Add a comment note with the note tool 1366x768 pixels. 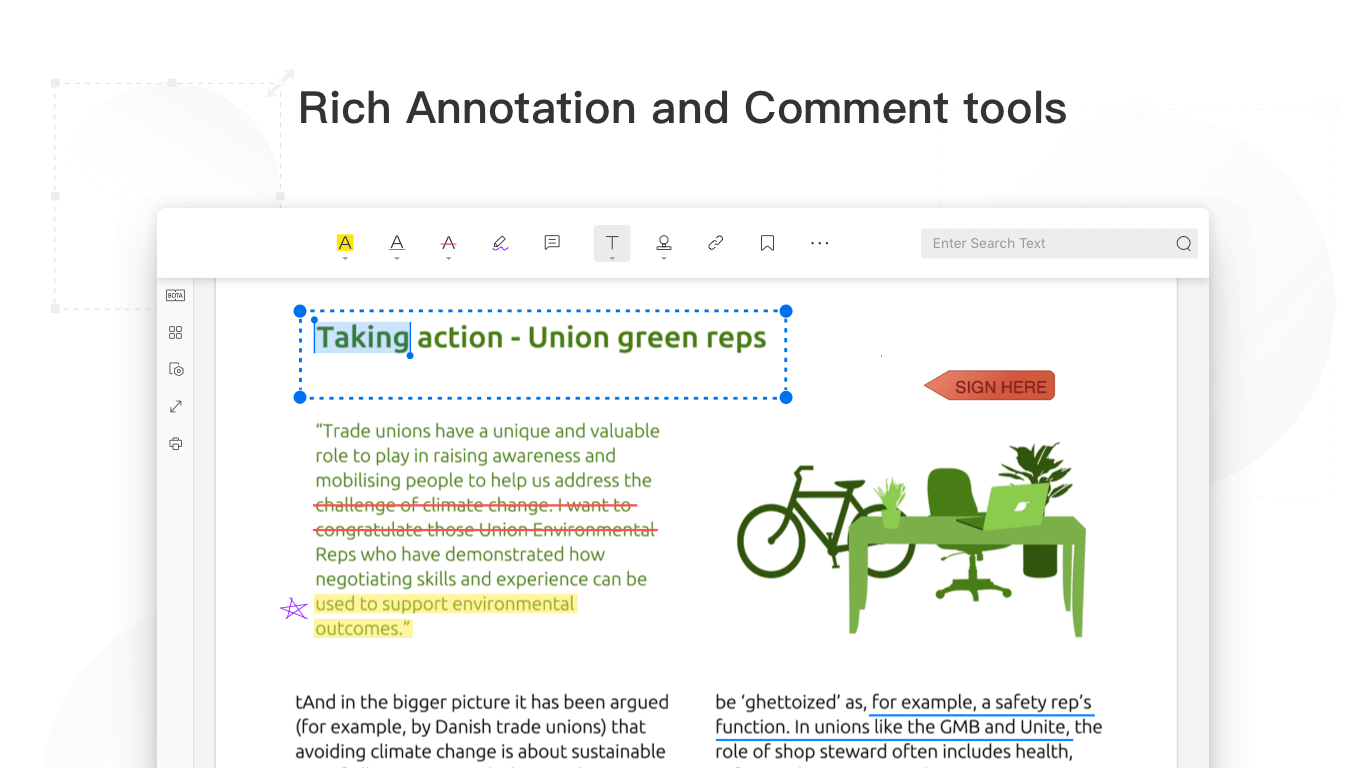[552, 242]
